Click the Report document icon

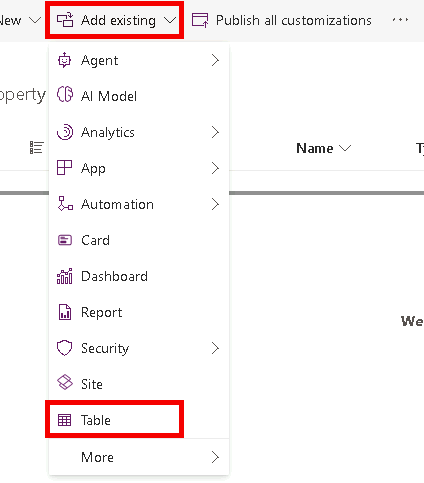(65, 312)
